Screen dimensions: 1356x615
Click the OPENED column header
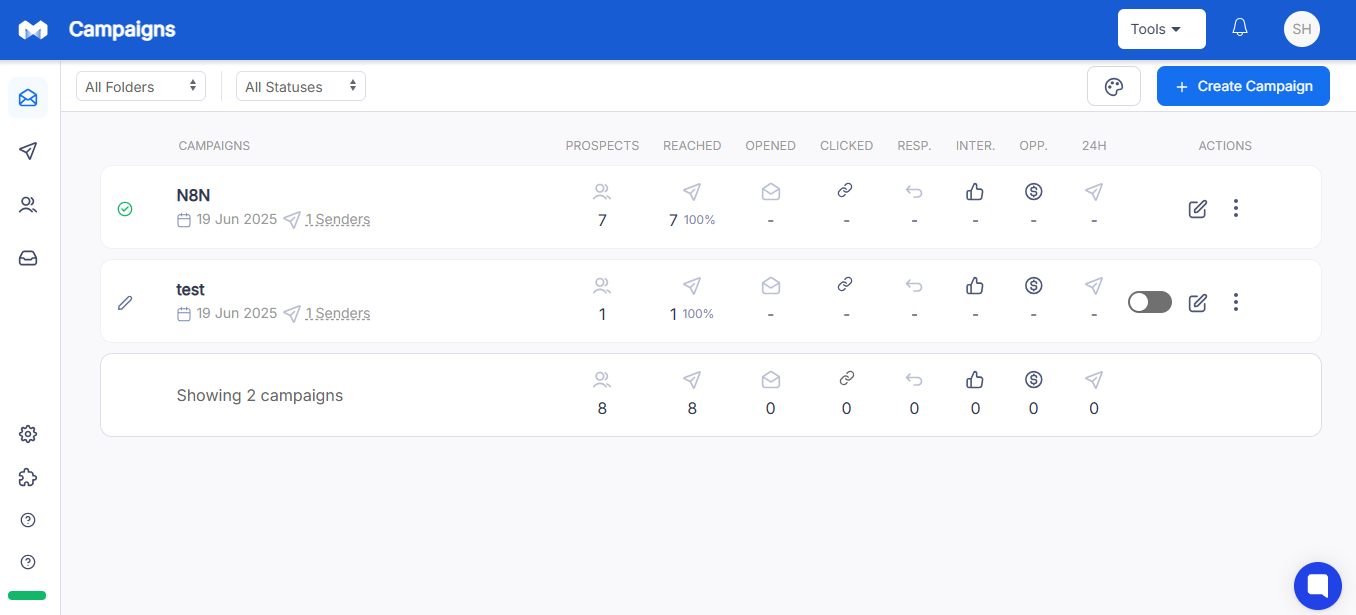[x=771, y=146]
